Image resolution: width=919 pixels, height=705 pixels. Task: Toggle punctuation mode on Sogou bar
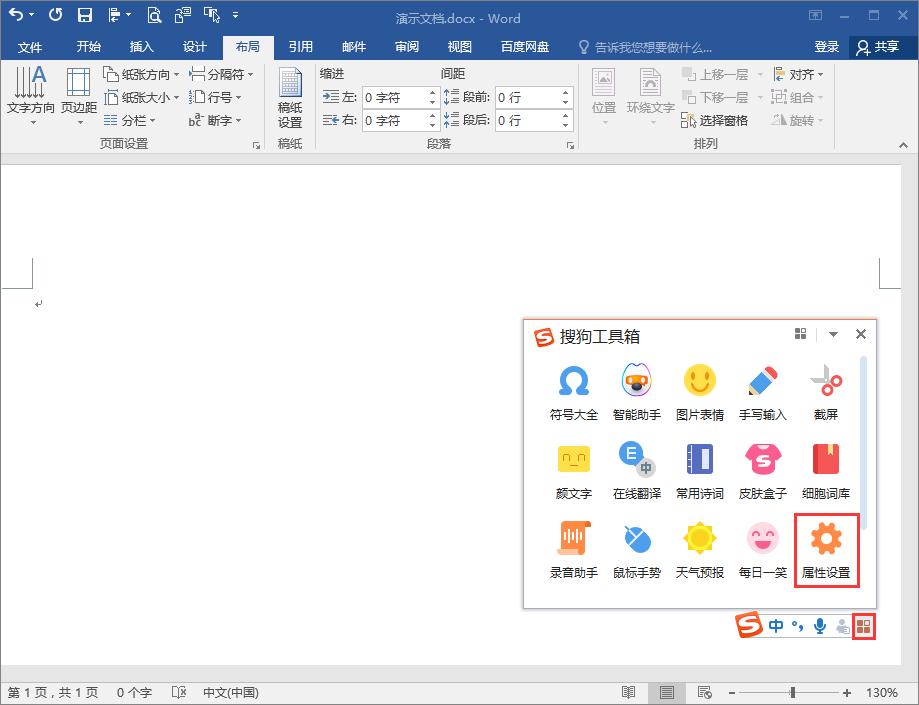click(x=797, y=625)
